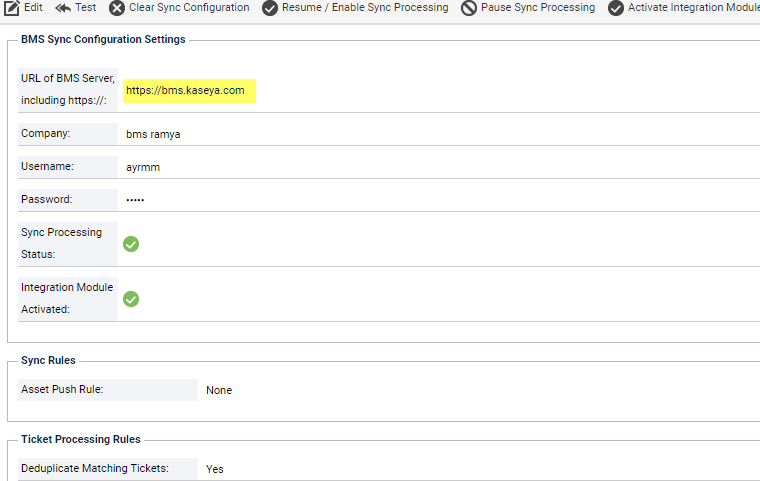Click the Asset Push Rule value None

click(219, 390)
